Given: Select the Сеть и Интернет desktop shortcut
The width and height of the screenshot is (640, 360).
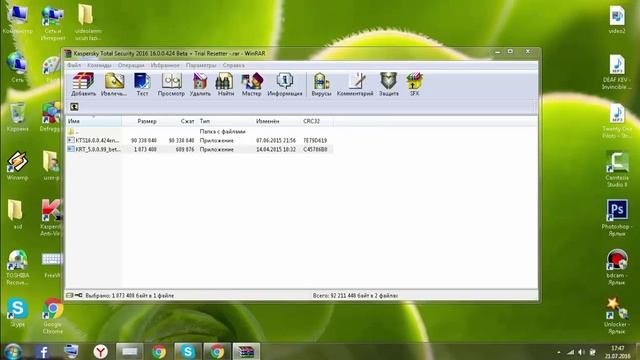Looking at the screenshot, I should [x=53, y=23].
